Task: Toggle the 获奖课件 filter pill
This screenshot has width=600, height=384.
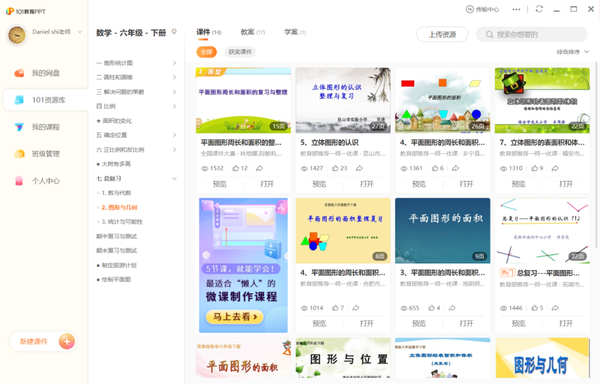Action: point(240,52)
